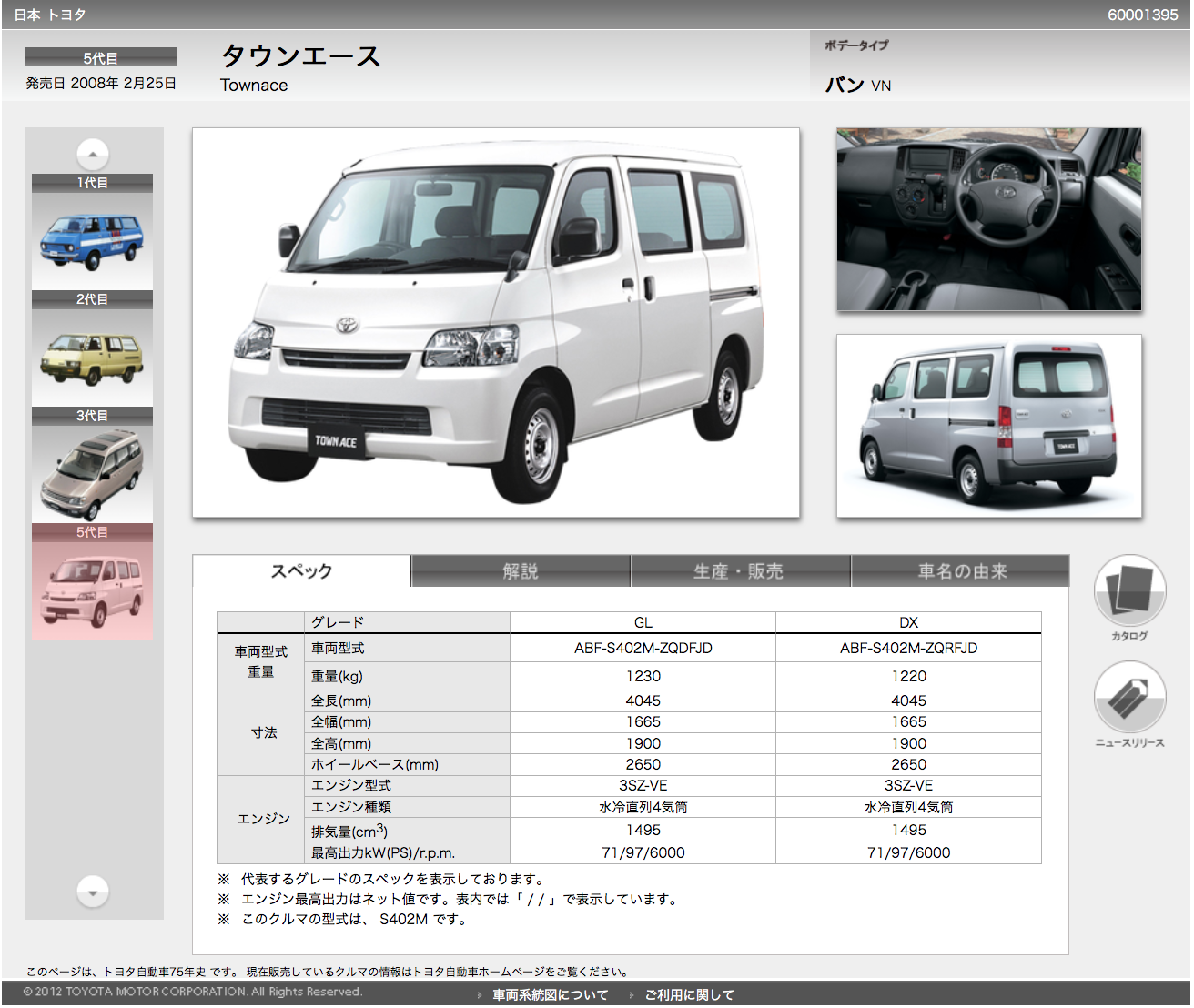Click DX output value 71/97/6000
Image resolution: width=1194 pixels, height=1008 pixels.
pyautogui.click(x=909, y=852)
